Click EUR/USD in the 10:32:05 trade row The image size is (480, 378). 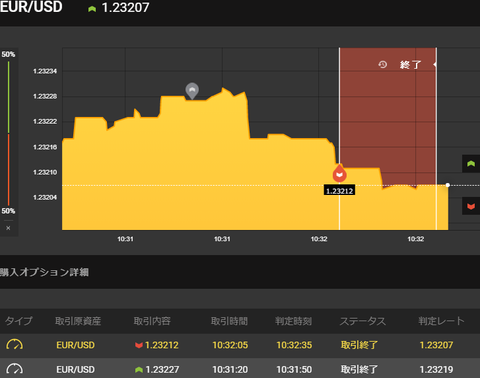[75, 345]
